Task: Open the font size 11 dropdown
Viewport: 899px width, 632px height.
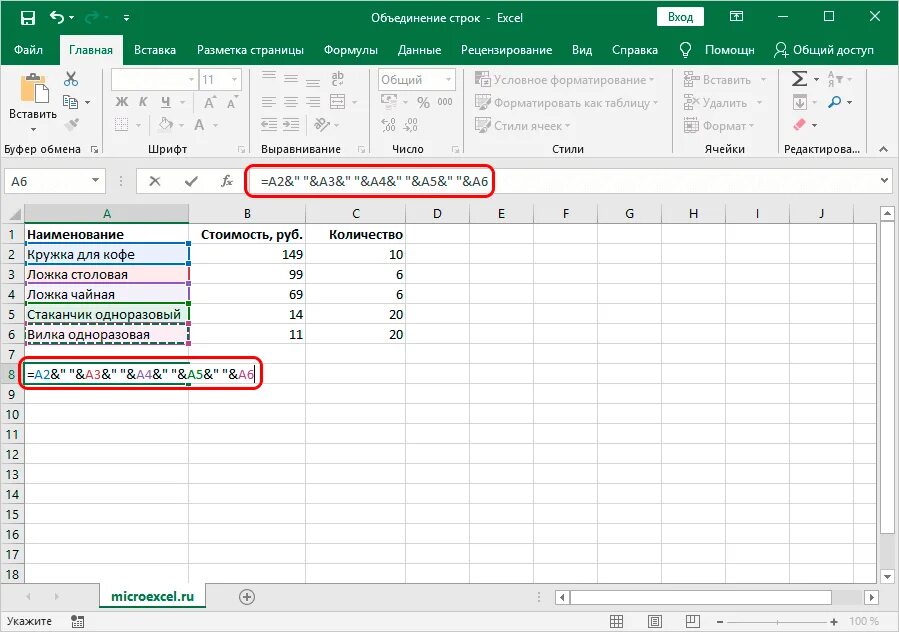Action: (x=234, y=80)
